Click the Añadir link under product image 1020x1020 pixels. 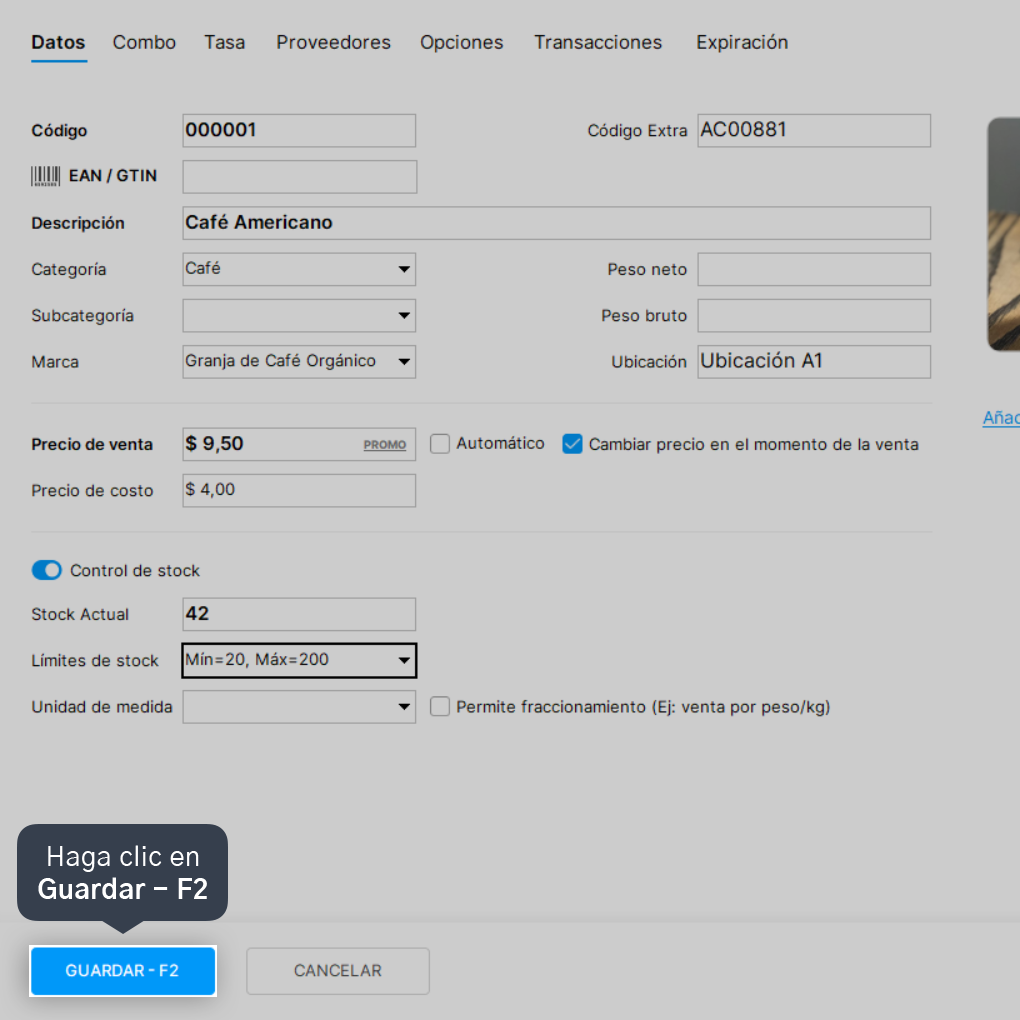[1001, 418]
